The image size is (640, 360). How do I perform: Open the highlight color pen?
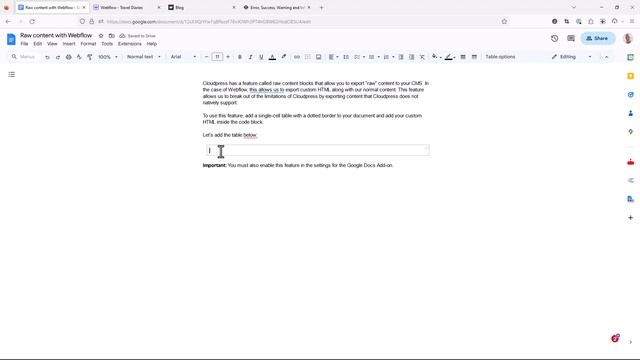point(284,57)
